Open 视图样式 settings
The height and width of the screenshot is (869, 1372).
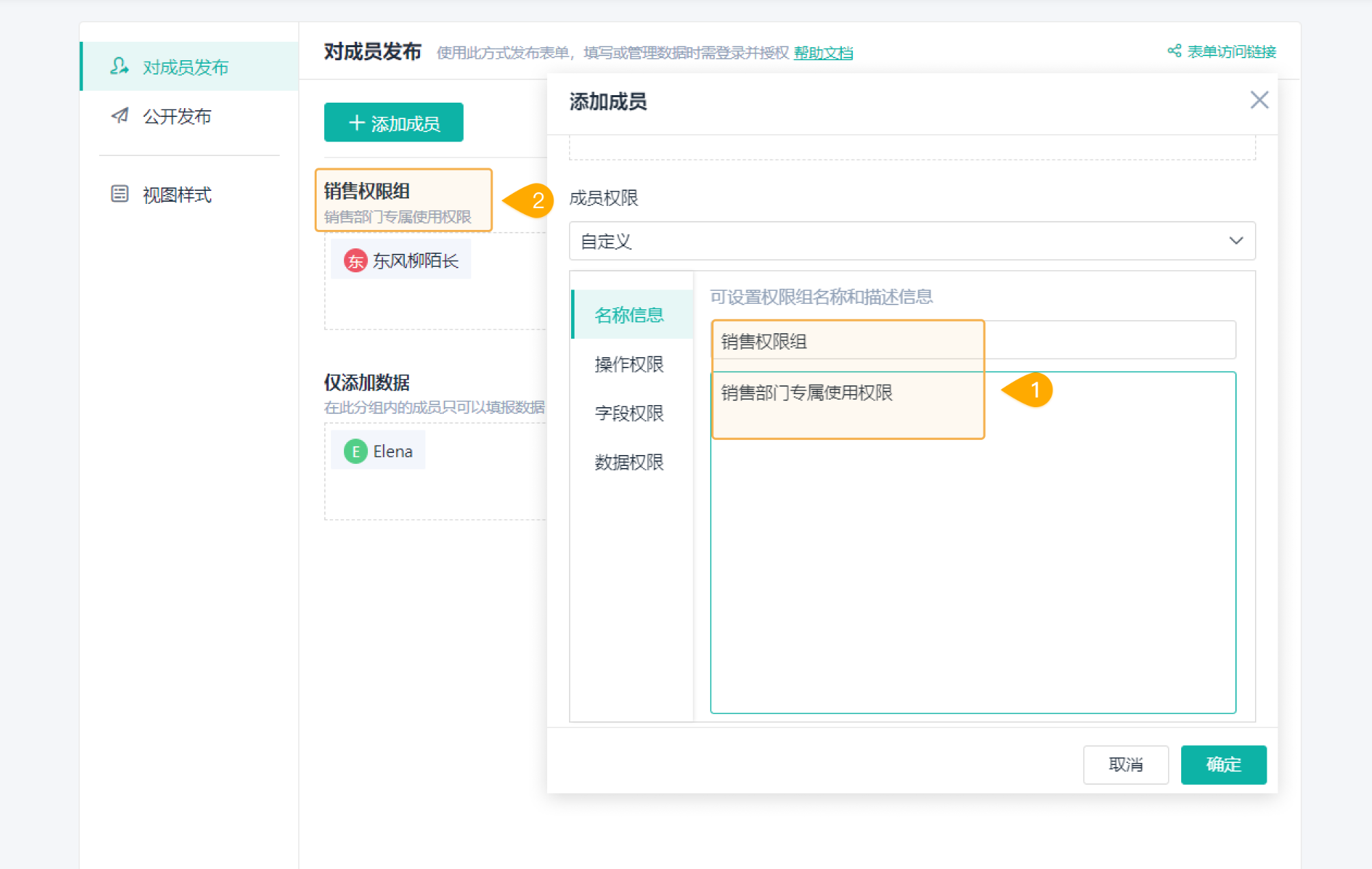189,195
